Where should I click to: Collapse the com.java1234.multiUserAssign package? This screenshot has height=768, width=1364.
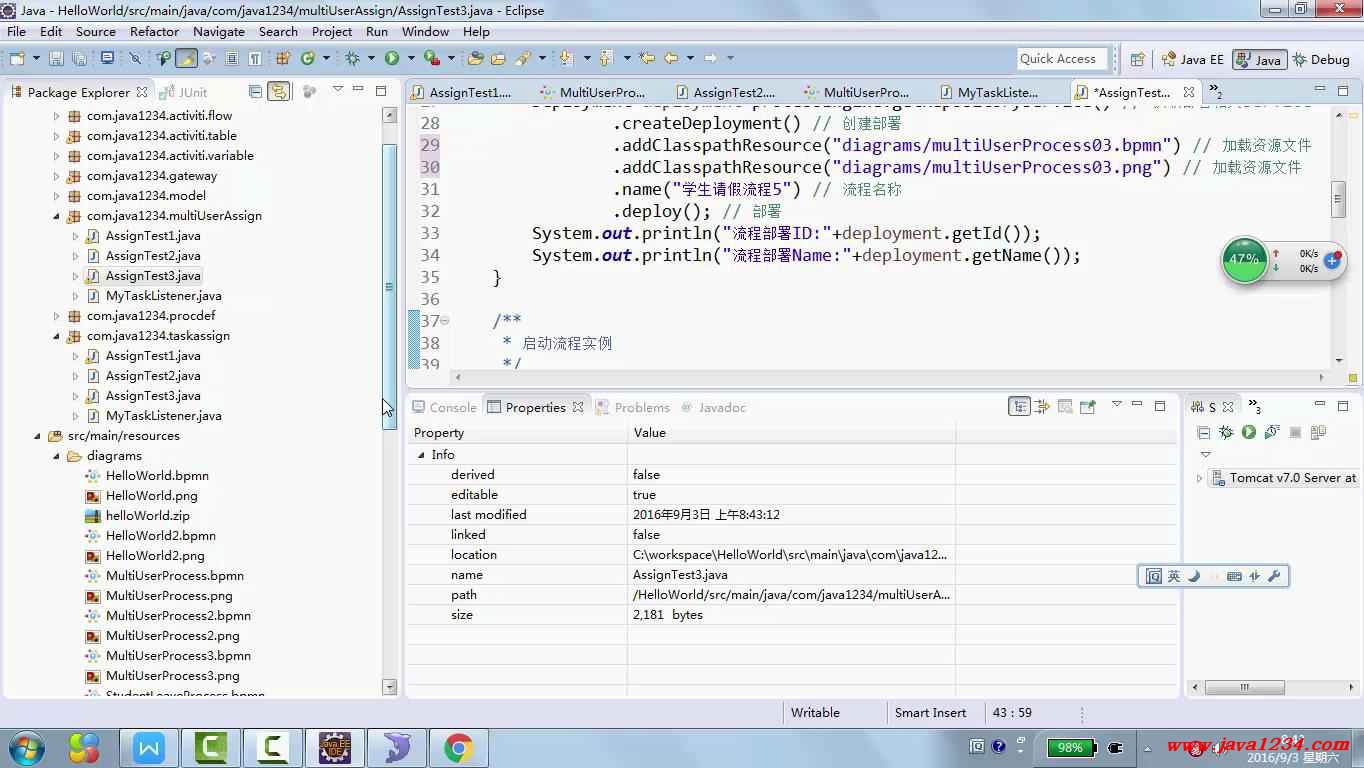point(56,216)
